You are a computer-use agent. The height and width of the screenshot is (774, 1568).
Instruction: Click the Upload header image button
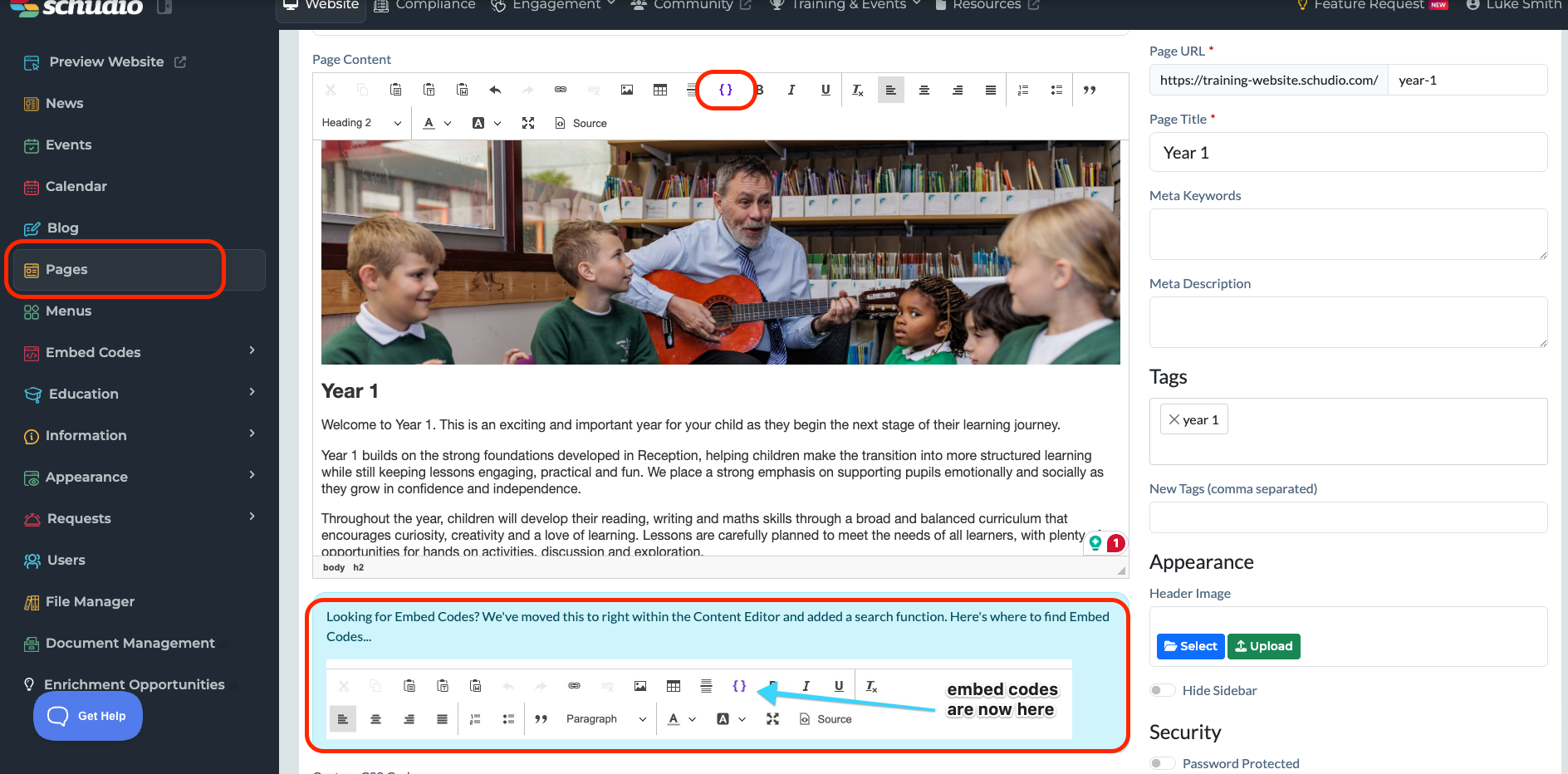tap(1263, 646)
